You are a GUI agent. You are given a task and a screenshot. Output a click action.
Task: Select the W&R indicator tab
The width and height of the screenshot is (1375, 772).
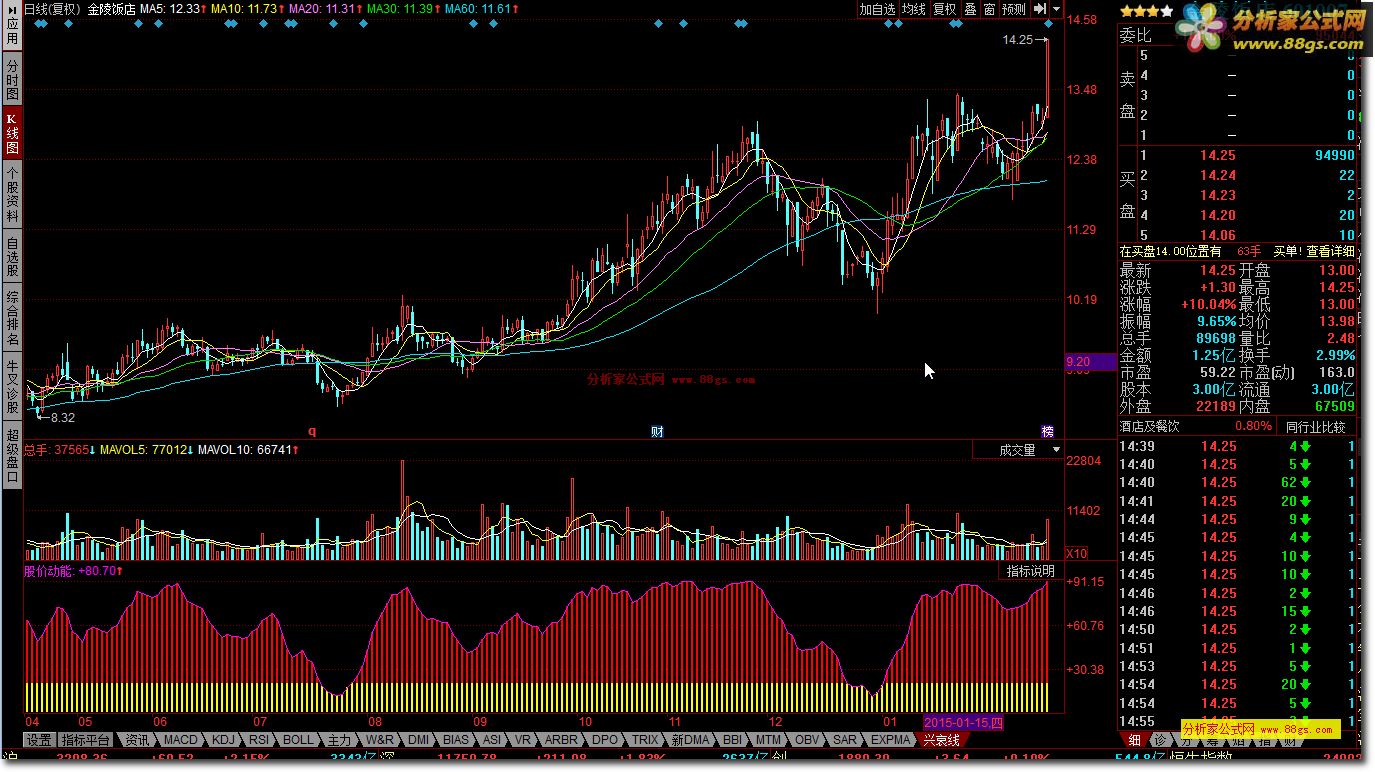pyautogui.click(x=380, y=740)
